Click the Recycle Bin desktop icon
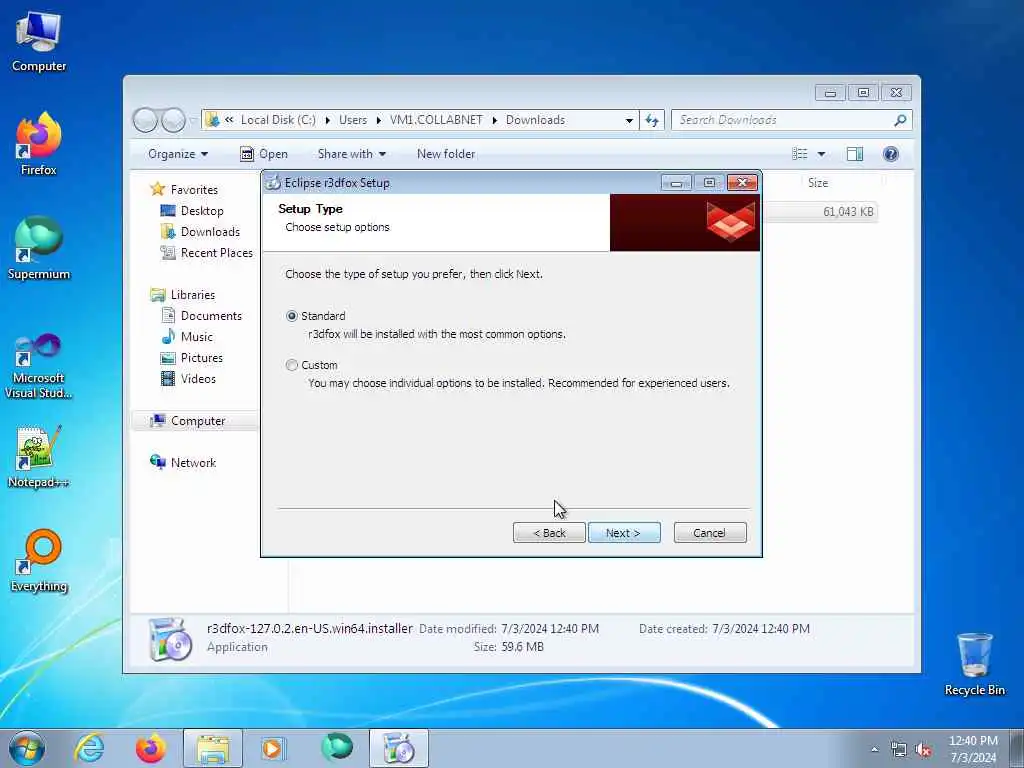 [974, 664]
